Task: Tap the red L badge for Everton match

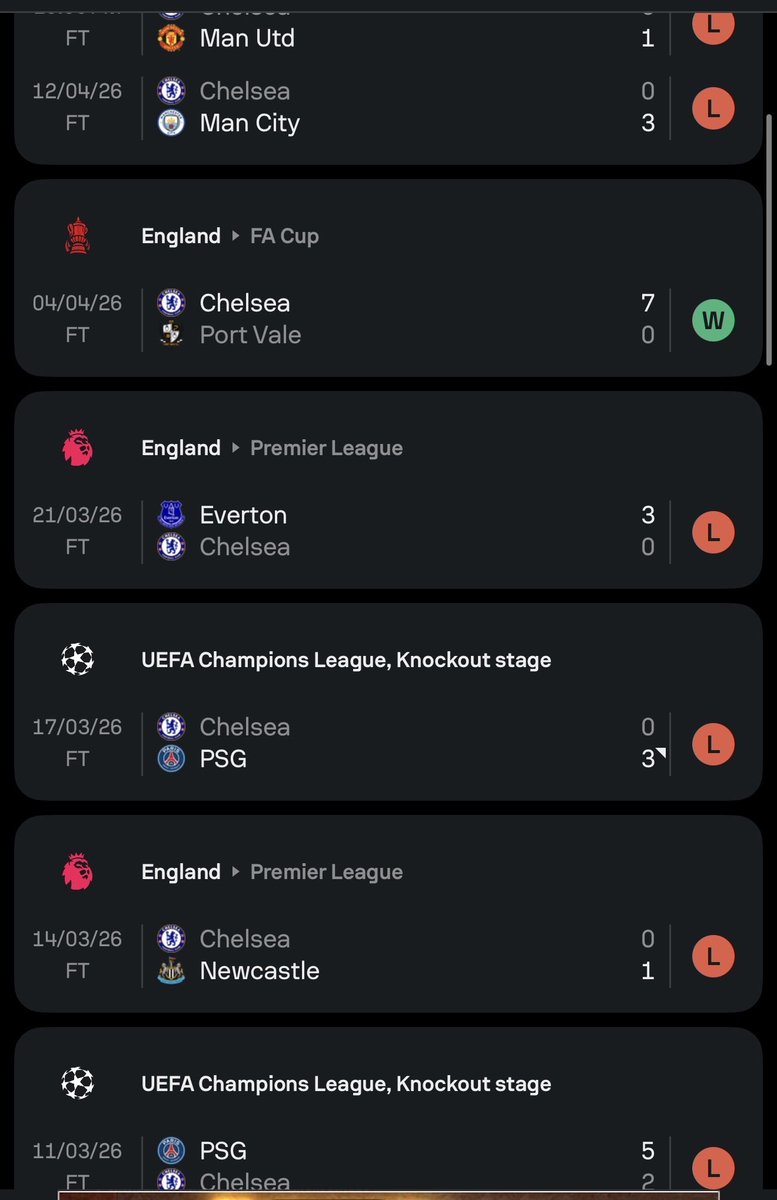Action: tap(713, 533)
